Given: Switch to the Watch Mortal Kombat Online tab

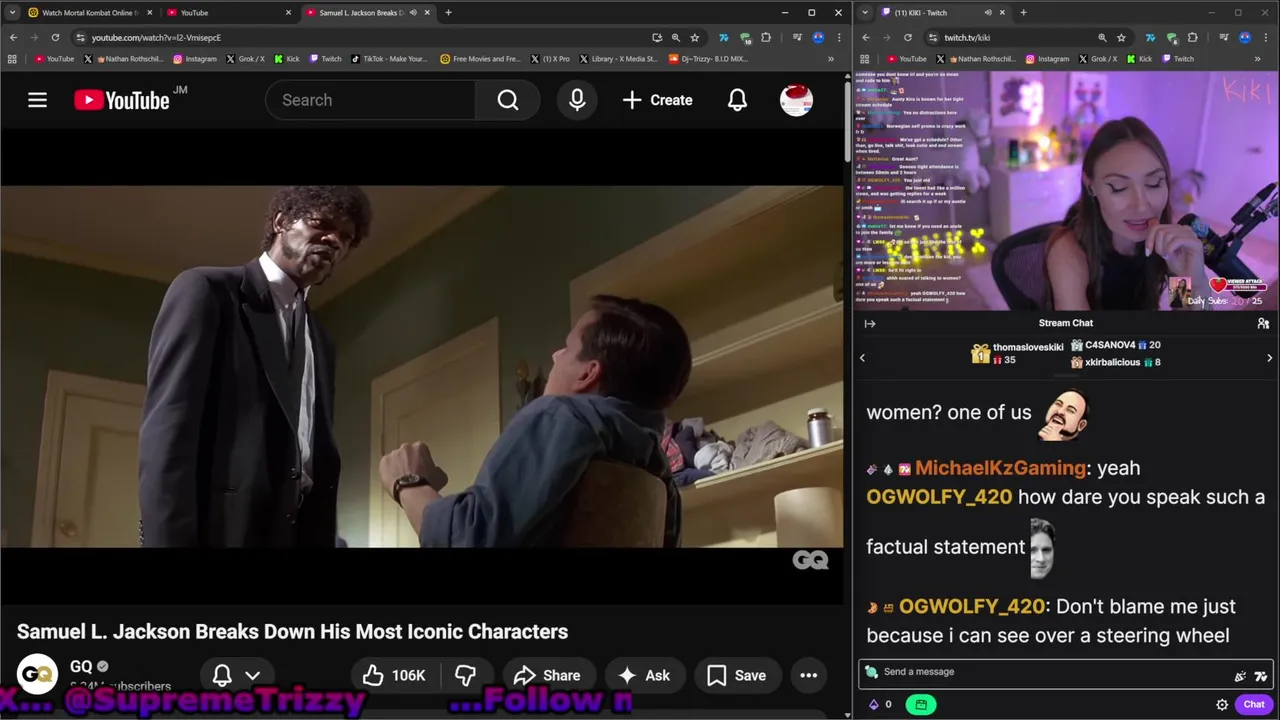Looking at the screenshot, I should point(89,13).
